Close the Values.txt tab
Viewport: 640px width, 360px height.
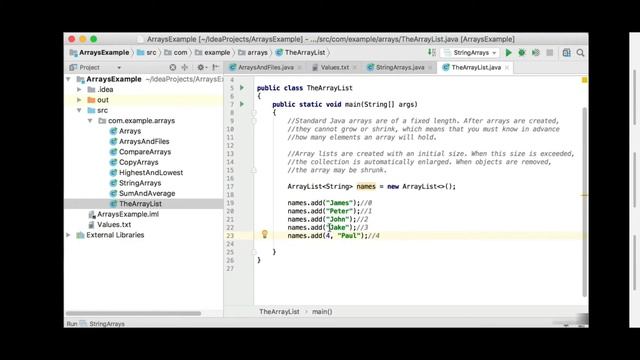355,68
